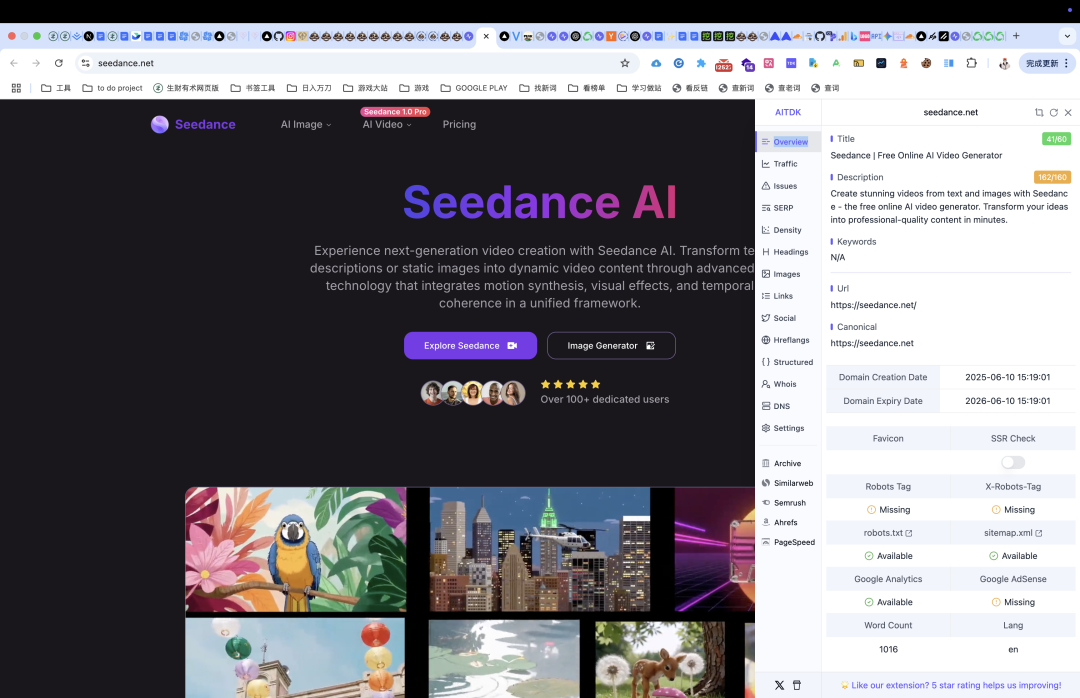Open the city helicopter thumbnail

(x=539, y=549)
